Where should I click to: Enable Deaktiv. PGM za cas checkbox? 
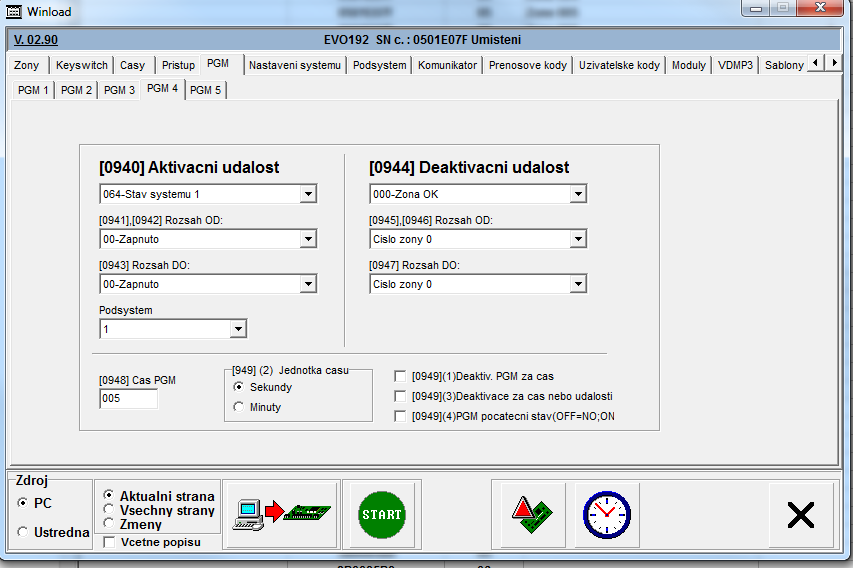[400, 376]
